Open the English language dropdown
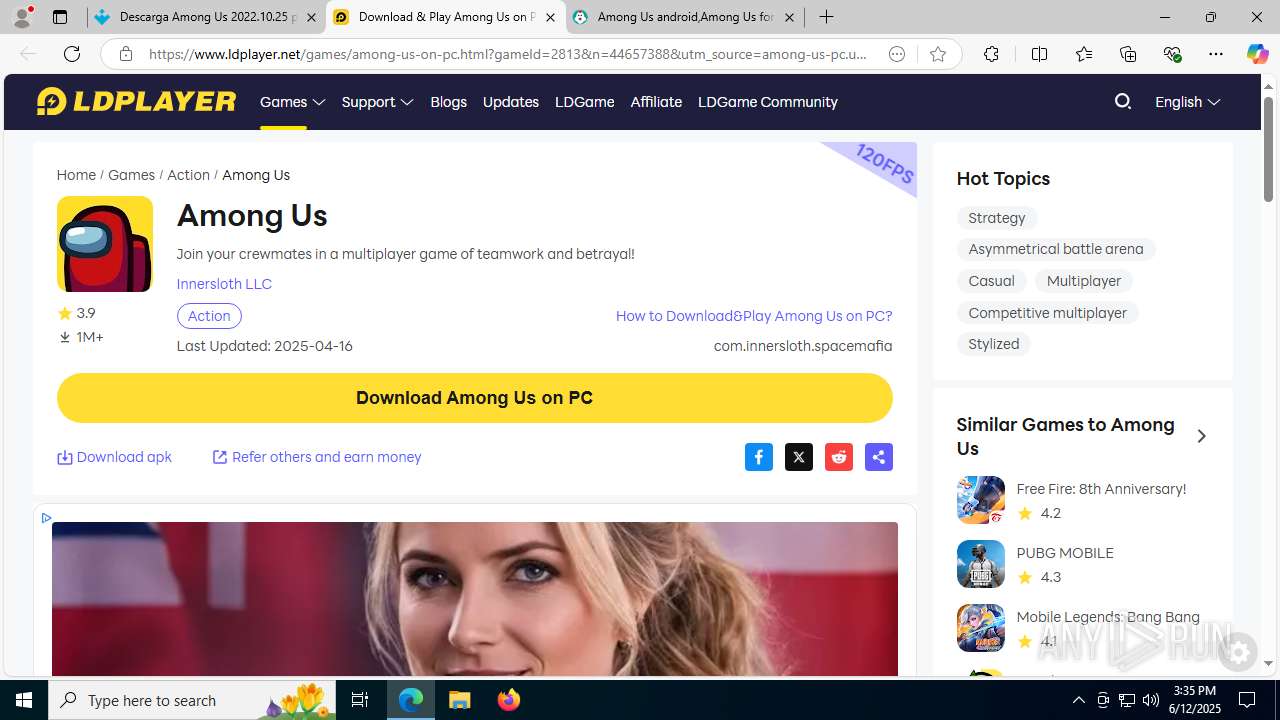1280x720 pixels. coord(1187,102)
